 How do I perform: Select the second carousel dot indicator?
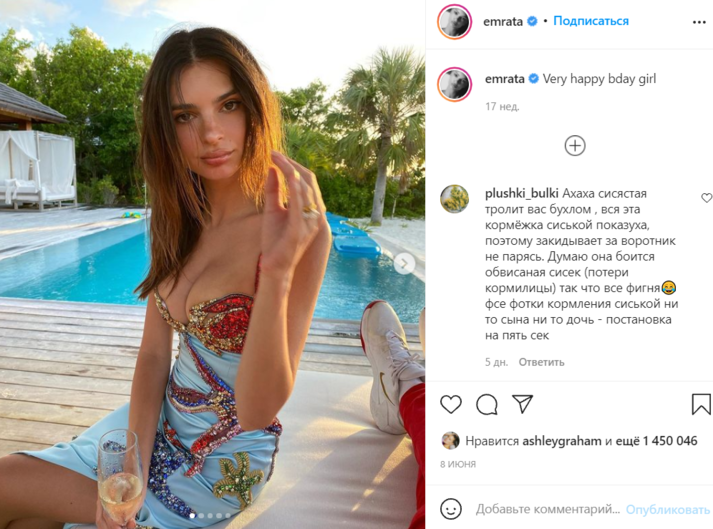(x=201, y=515)
